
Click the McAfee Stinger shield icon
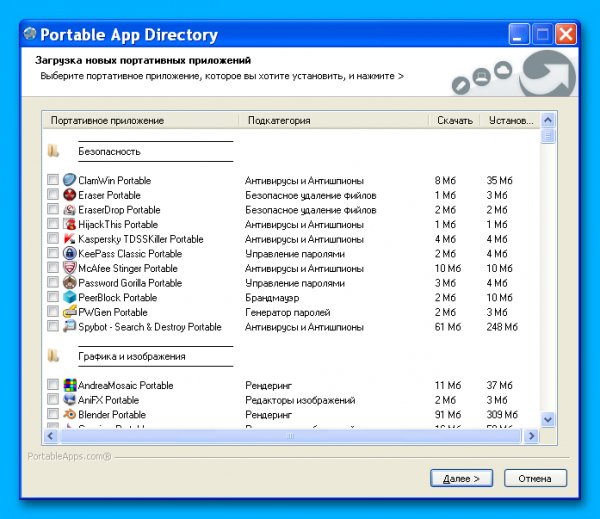point(70,268)
